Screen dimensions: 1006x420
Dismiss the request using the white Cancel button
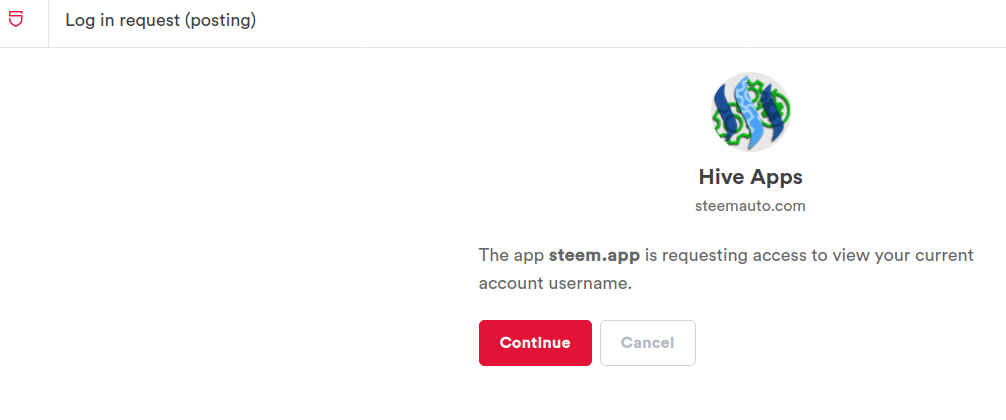(x=647, y=343)
